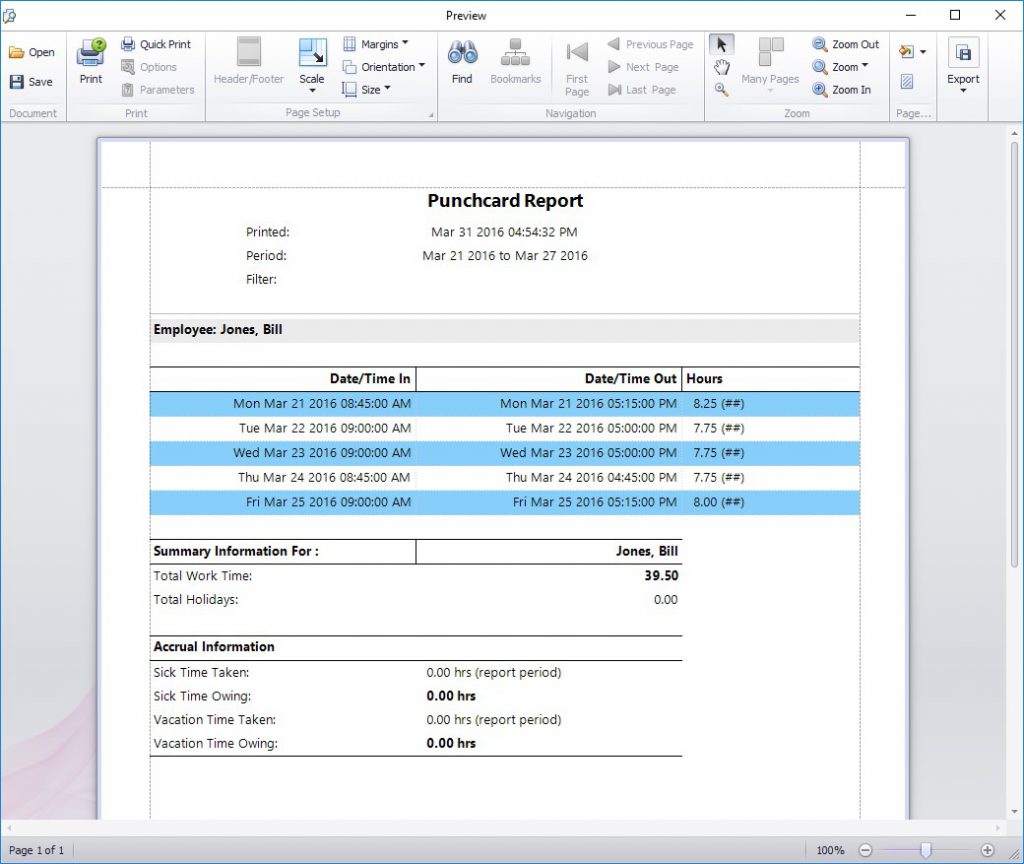This screenshot has width=1024, height=864.
Task: Click the Date/Time In column header
Action: point(370,379)
